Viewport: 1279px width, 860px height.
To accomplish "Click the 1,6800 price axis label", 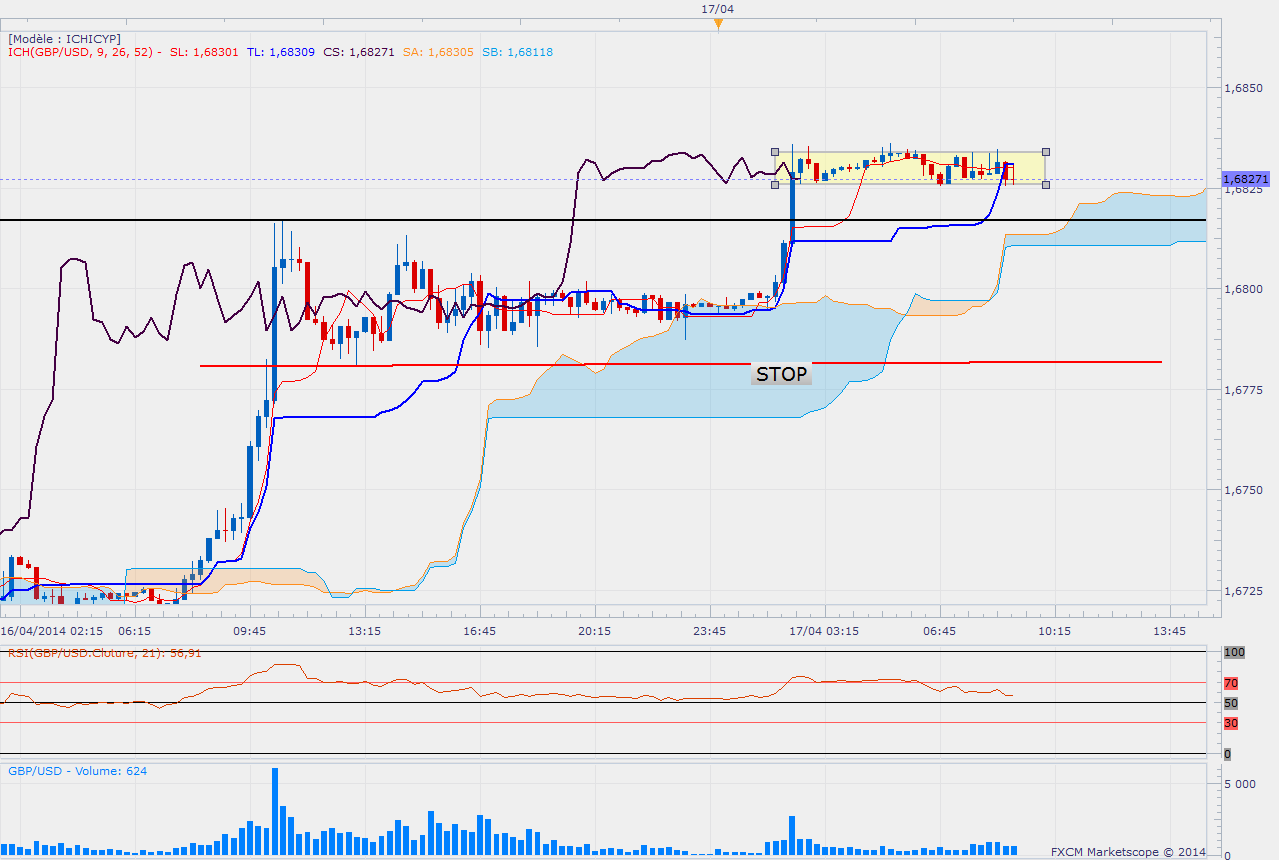I will tap(1244, 289).
